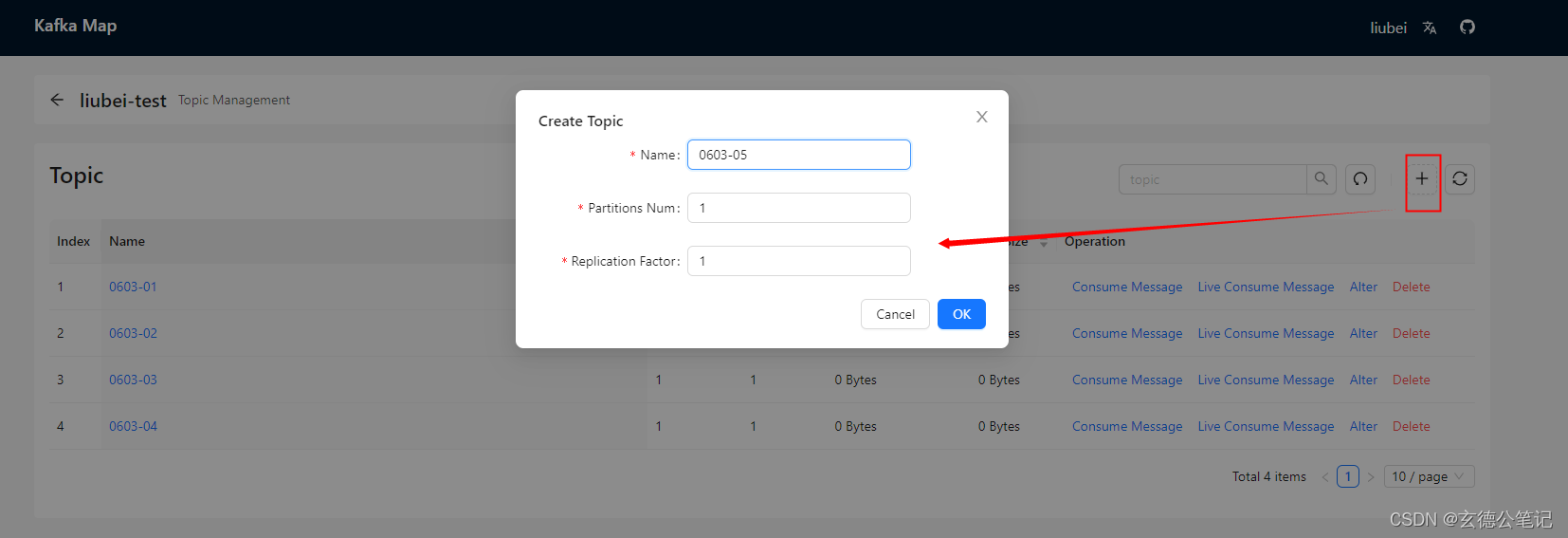
Task: Open topic 0603-03 link
Action: pos(133,380)
